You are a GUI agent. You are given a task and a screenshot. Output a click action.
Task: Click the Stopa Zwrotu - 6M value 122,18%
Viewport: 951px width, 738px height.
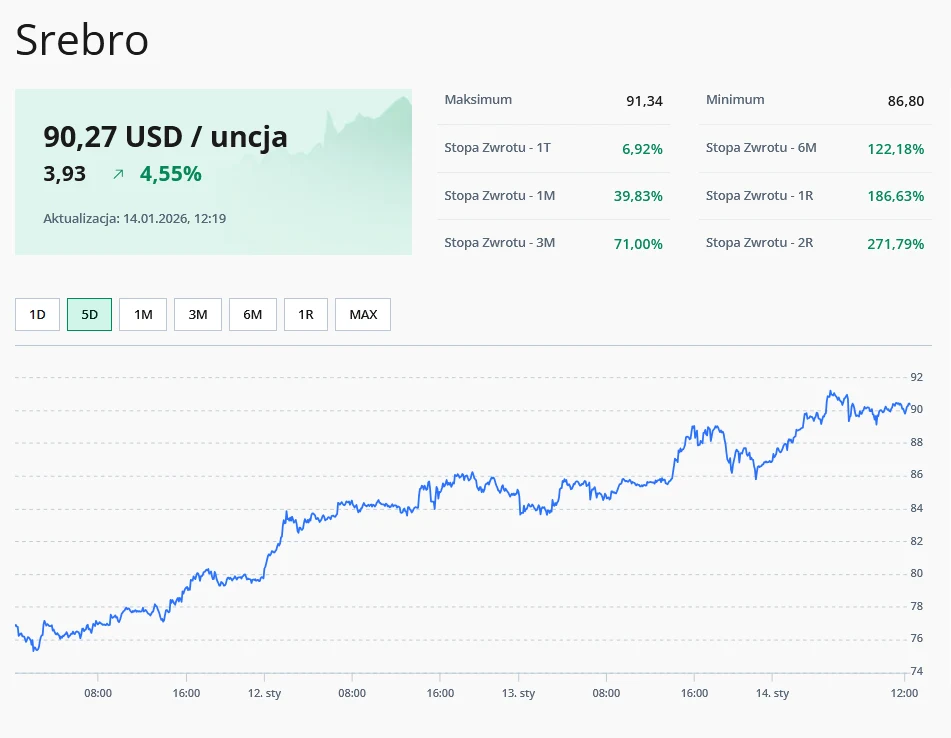click(896, 148)
